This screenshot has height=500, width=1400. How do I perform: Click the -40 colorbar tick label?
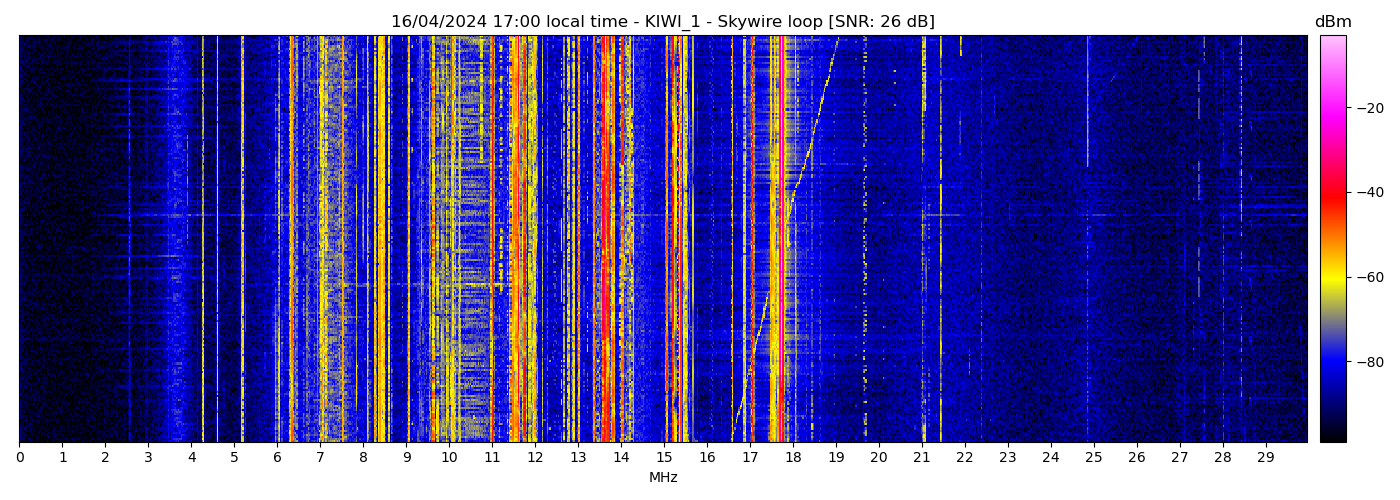[1369, 192]
